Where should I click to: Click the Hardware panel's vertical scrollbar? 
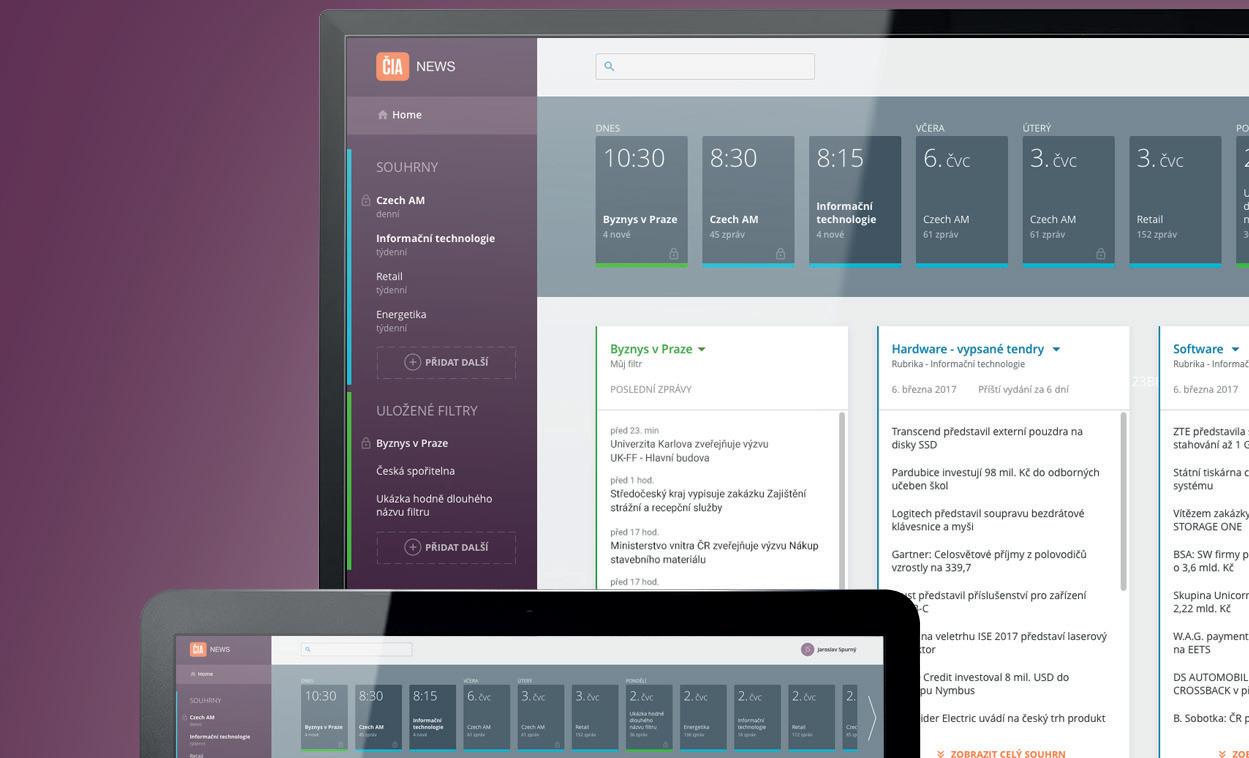click(1123, 500)
